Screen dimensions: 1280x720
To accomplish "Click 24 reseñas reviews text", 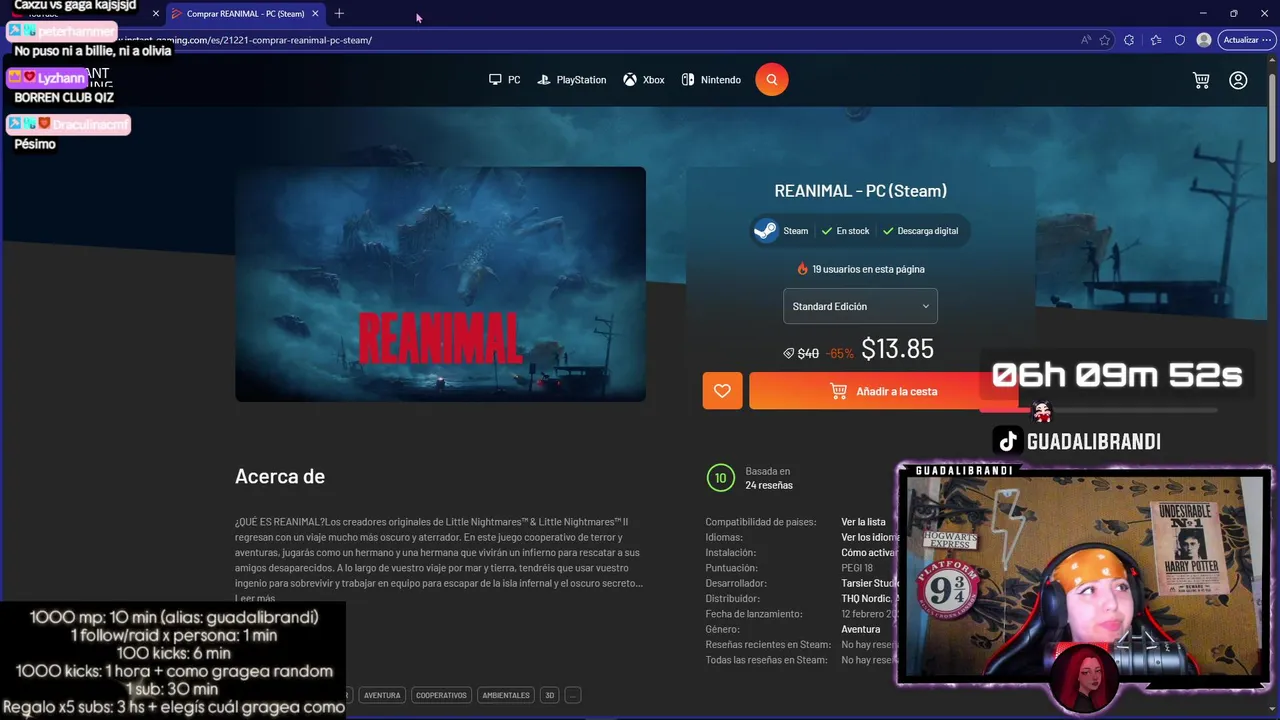I will [769, 485].
